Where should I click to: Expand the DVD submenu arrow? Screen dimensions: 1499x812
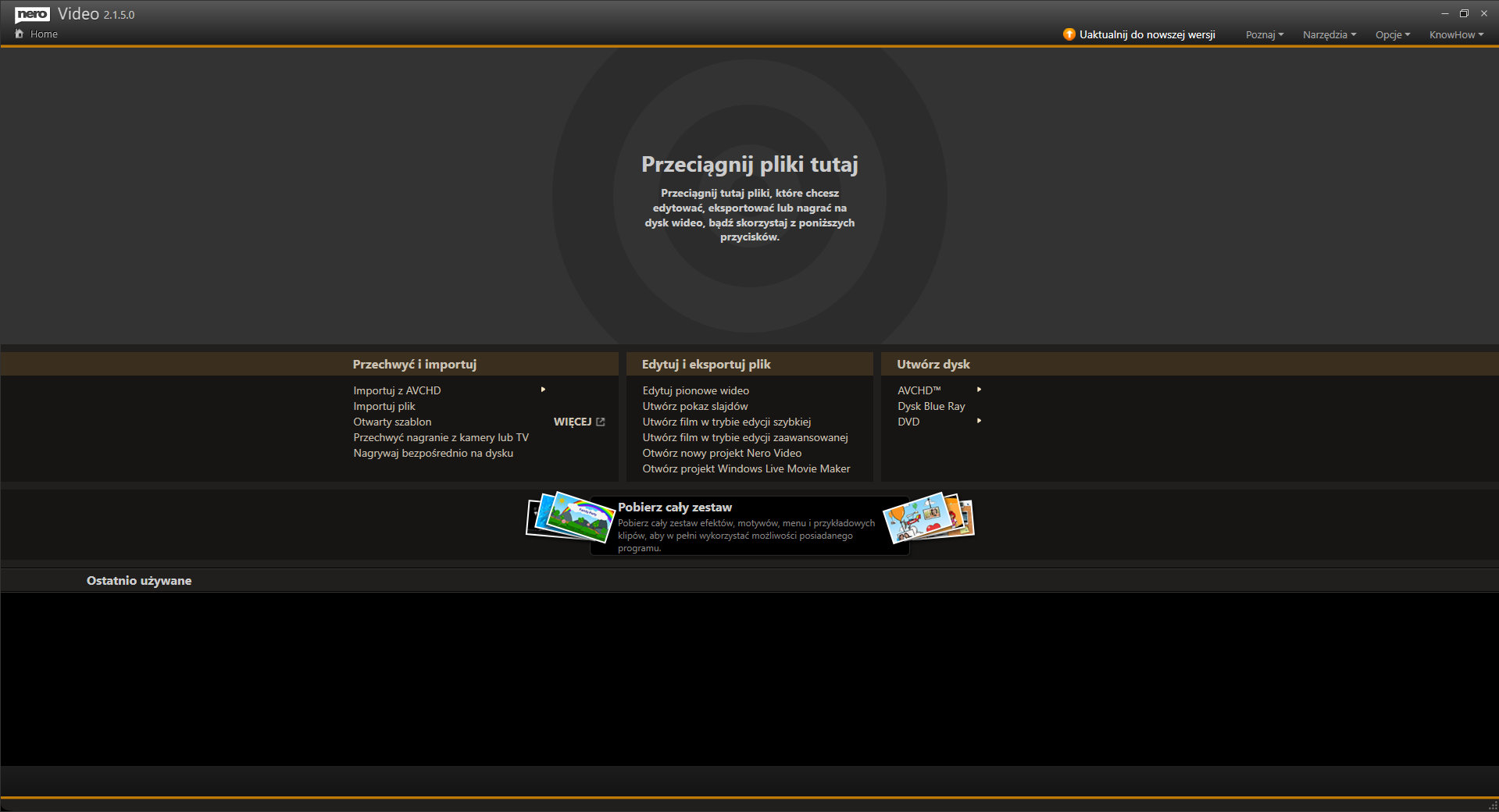(979, 421)
